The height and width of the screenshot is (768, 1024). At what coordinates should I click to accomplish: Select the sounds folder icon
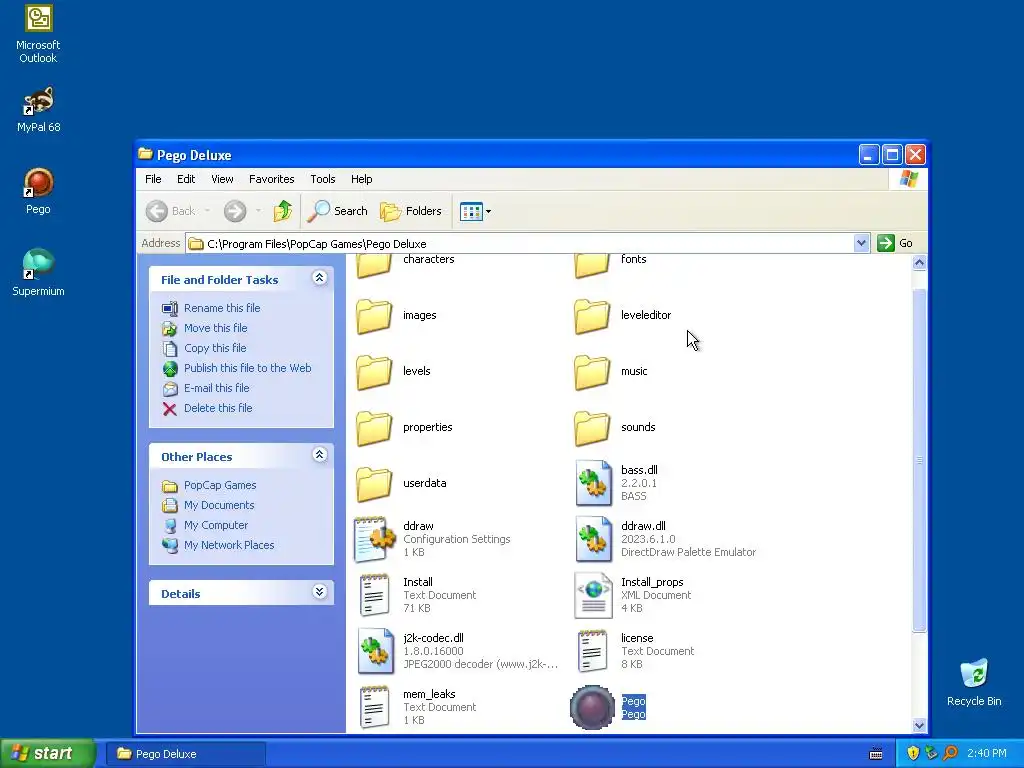[592, 428]
